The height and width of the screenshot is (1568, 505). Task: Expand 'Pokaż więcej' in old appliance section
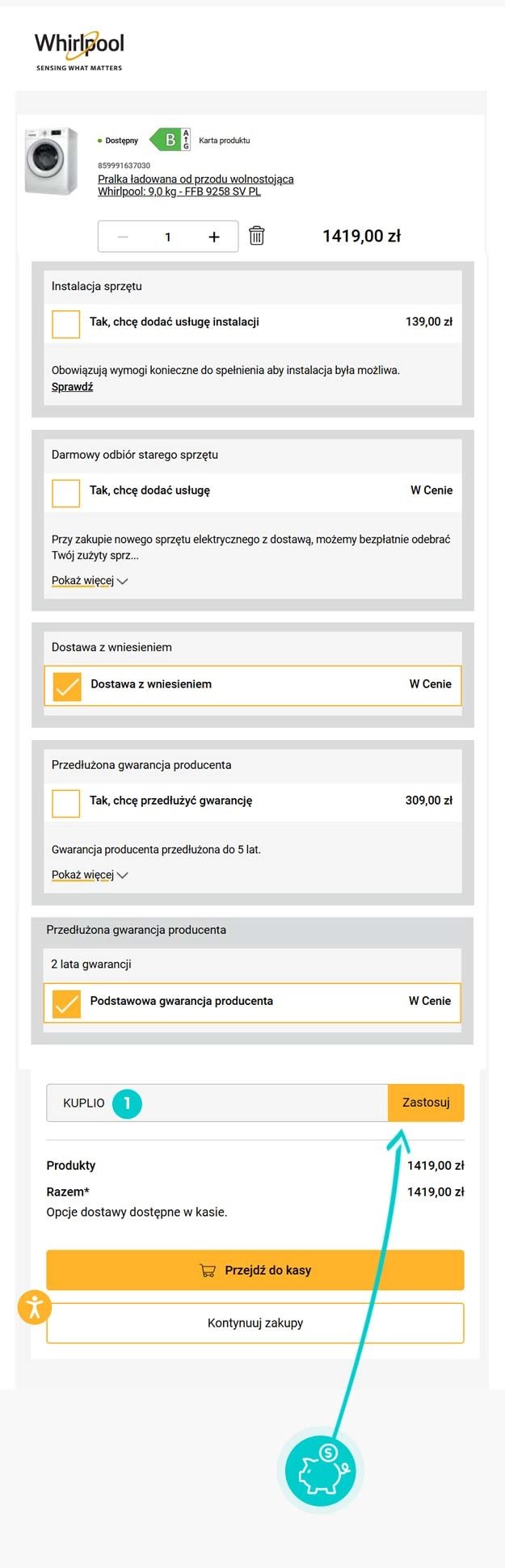83,580
